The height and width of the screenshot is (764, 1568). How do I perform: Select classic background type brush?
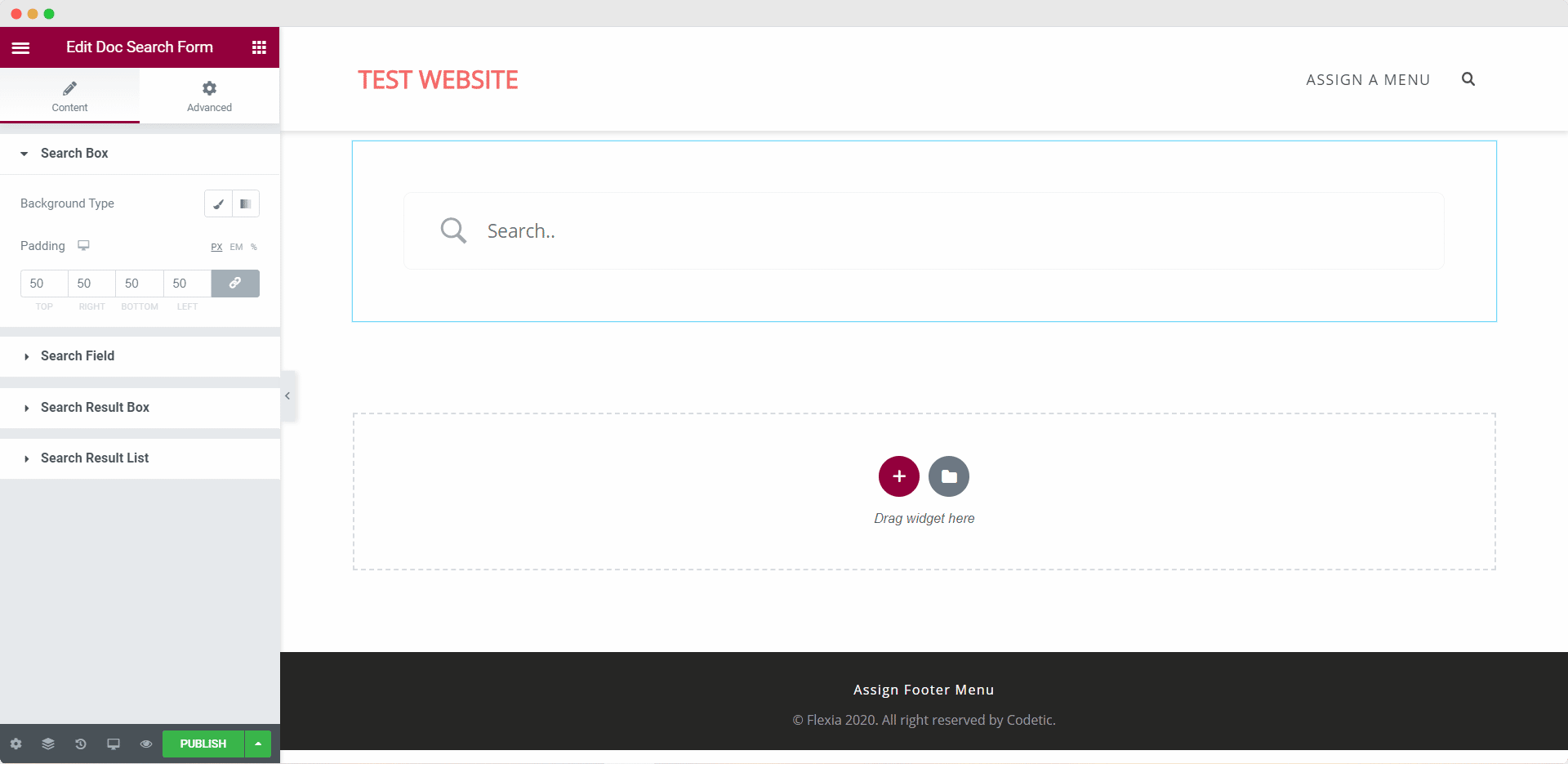click(x=218, y=203)
